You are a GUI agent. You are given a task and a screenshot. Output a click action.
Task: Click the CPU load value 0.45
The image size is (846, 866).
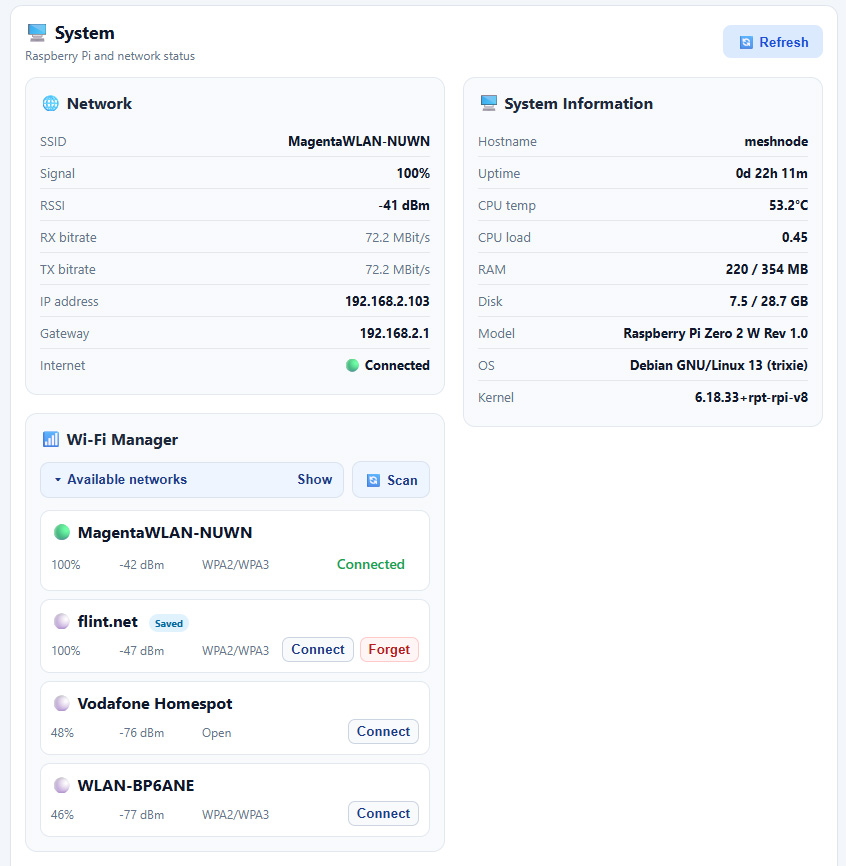[795, 237]
